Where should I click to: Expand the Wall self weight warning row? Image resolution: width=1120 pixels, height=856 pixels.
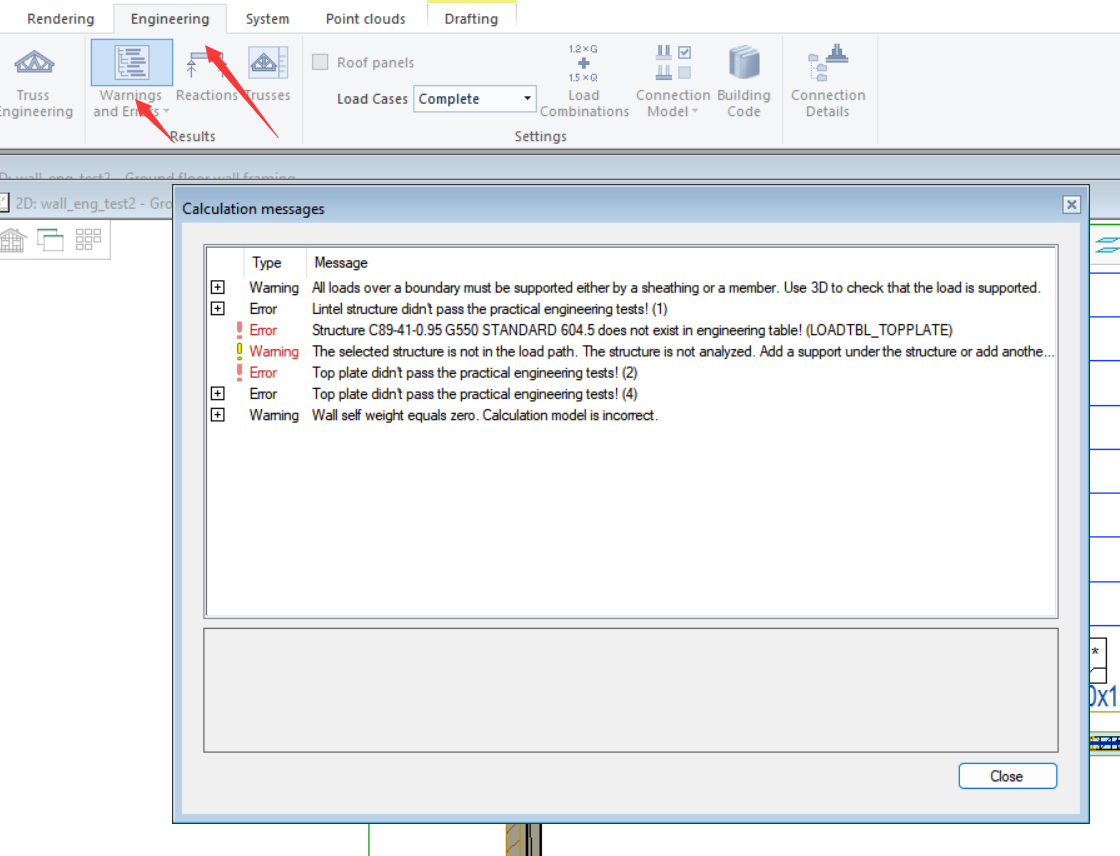tap(218, 415)
